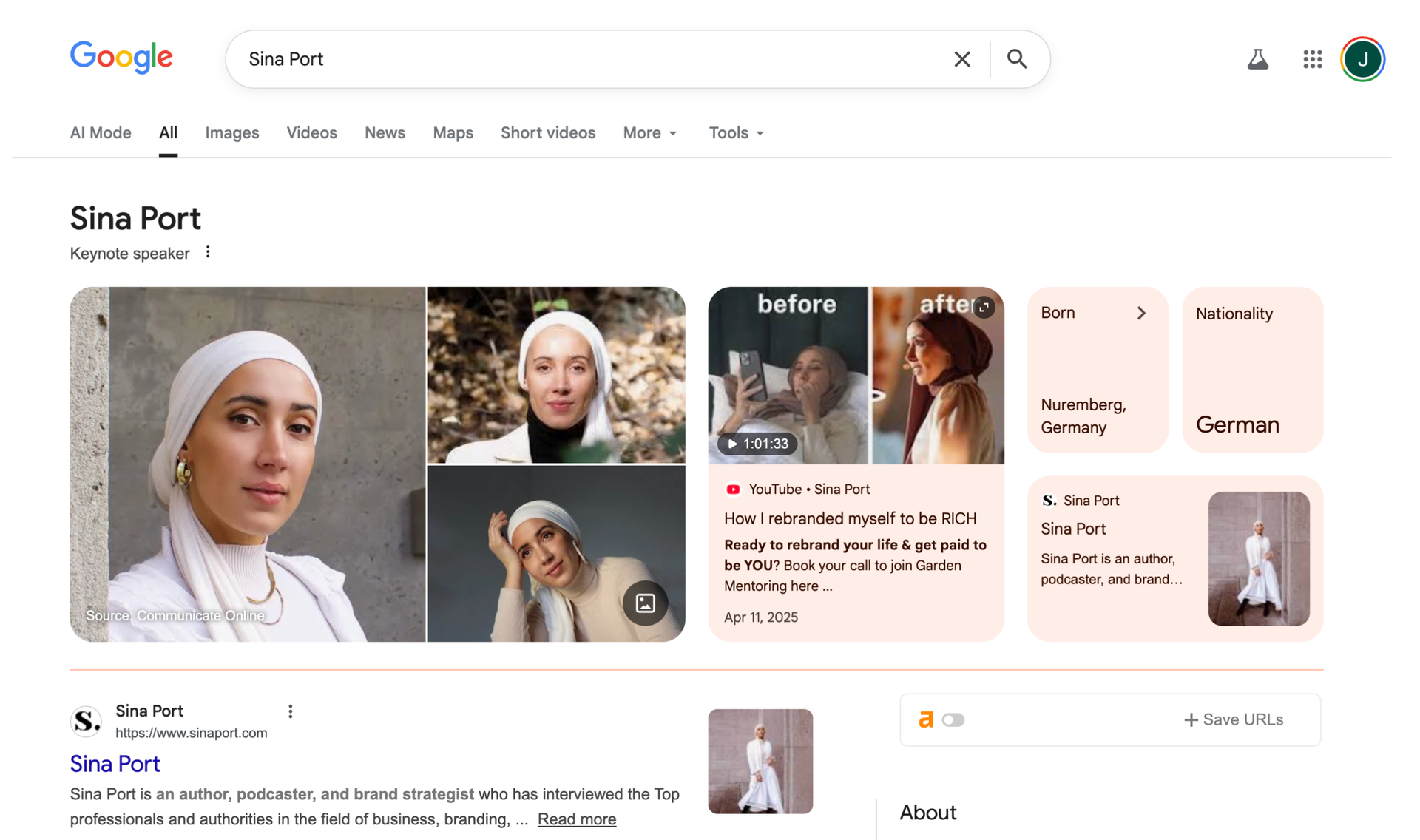Open the bottom photo with hand on head
Viewport: 1420px width, 840px height.
point(556,554)
